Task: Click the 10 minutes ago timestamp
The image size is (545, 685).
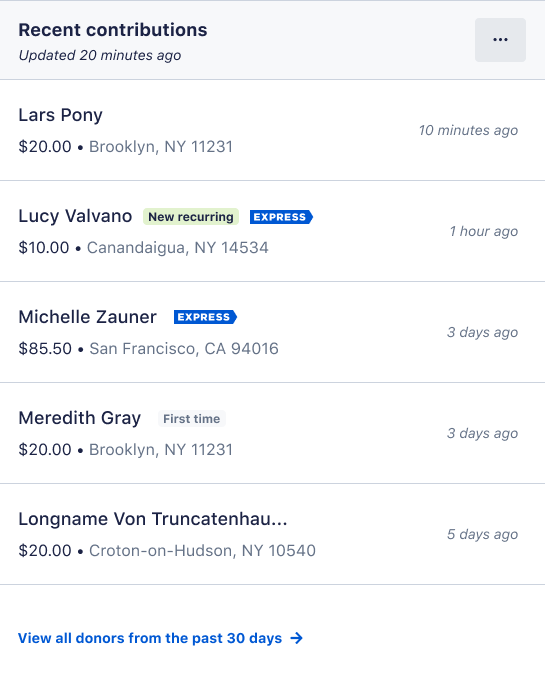Action: point(468,130)
